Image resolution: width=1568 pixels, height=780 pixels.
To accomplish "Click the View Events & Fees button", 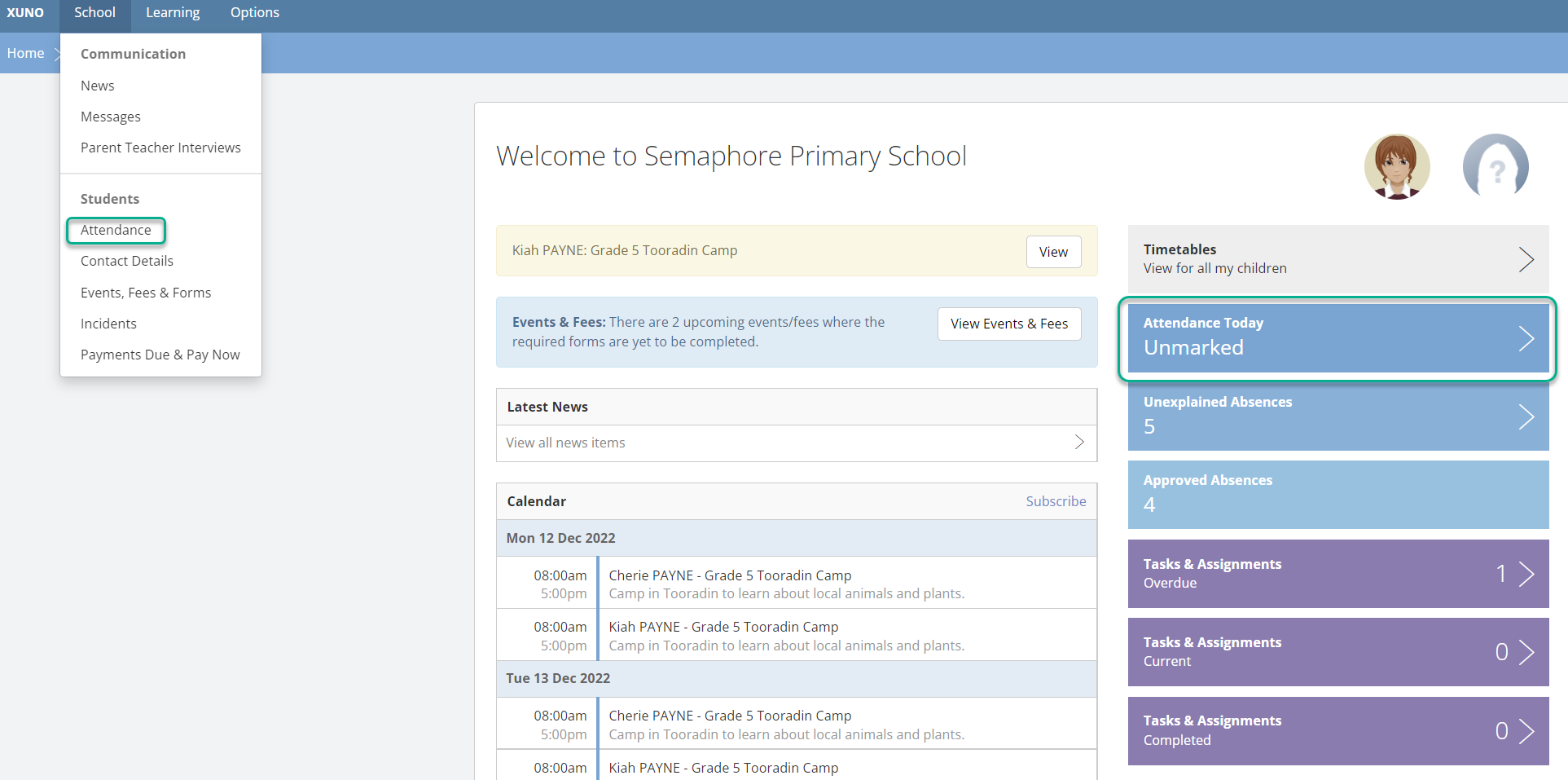I will point(1008,324).
